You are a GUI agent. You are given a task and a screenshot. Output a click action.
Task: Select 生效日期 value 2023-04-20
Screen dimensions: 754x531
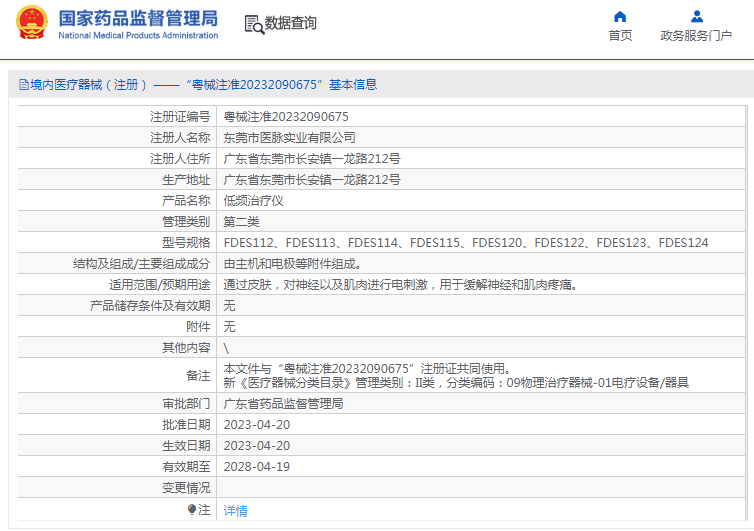click(x=257, y=446)
